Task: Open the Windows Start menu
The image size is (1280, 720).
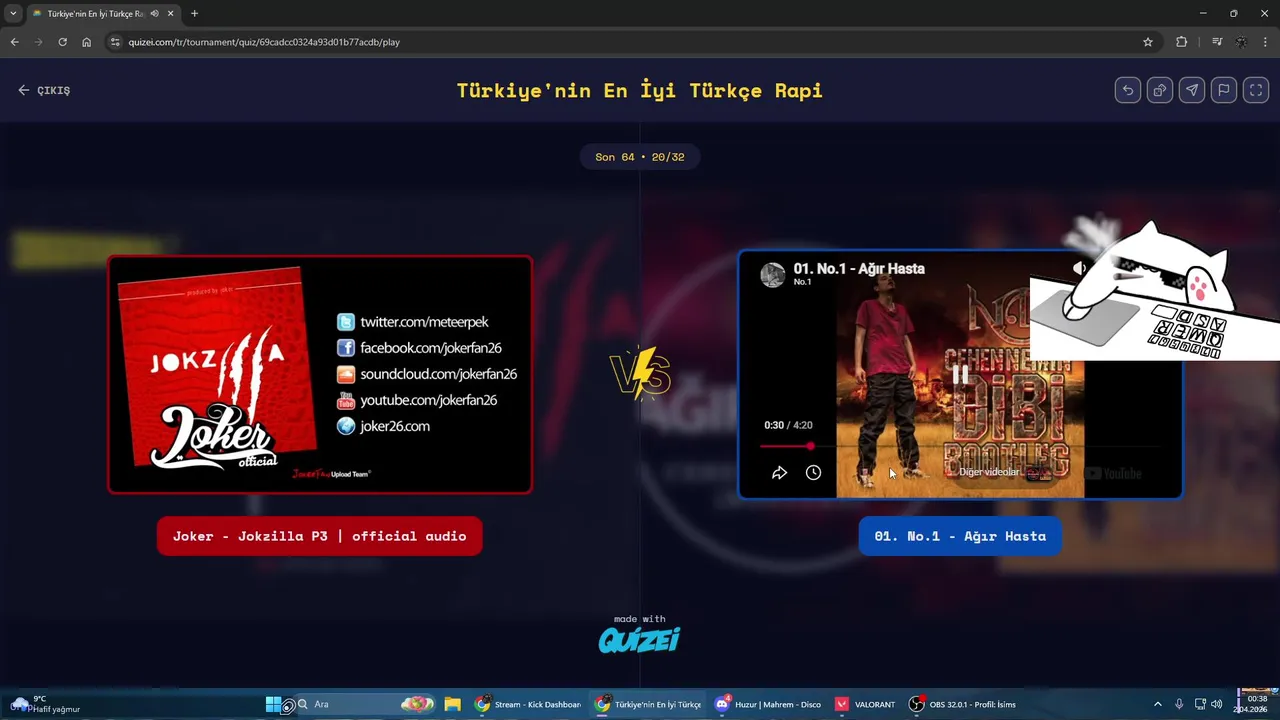Action: [x=273, y=704]
